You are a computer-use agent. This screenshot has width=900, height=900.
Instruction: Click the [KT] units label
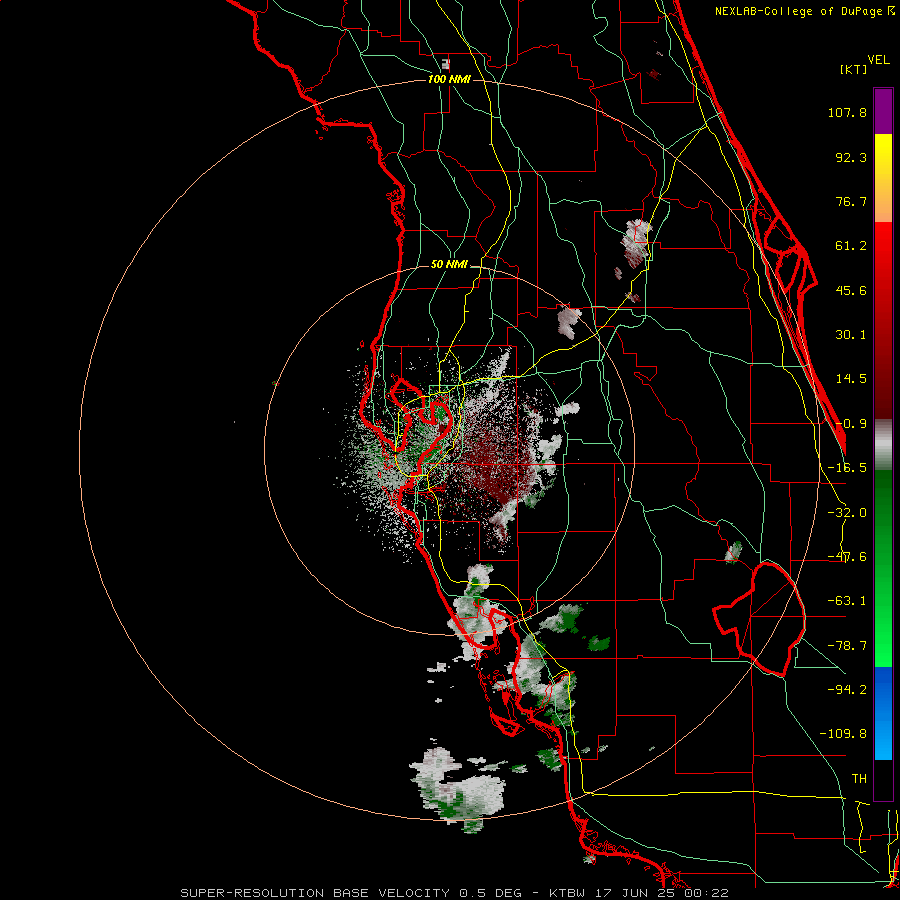[854, 69]
